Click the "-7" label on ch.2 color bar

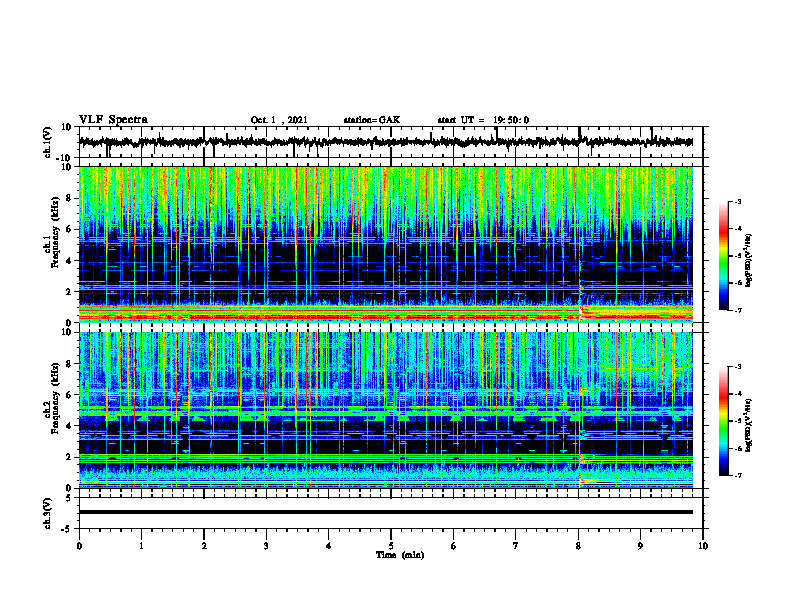pyautogui.click(x=737, y=476)
